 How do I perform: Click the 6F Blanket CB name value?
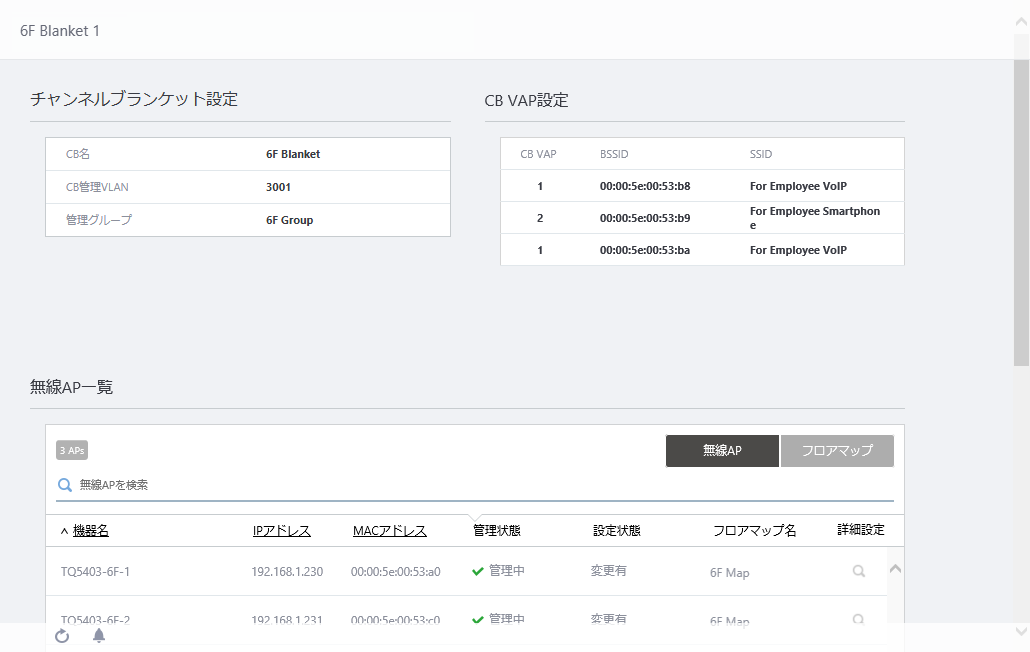pos(293,154)
